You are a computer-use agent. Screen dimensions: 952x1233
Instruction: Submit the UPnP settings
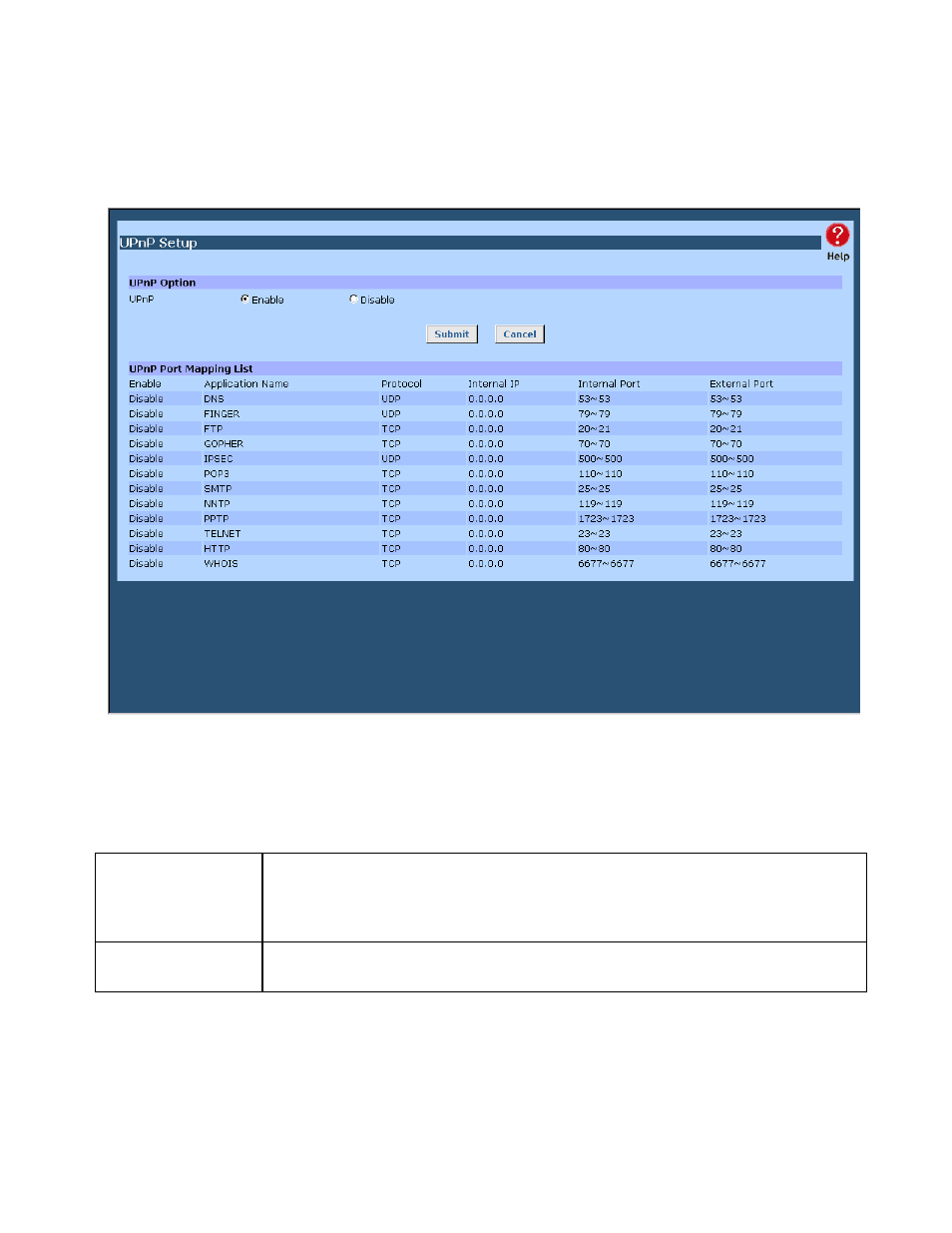click(452, 334)
